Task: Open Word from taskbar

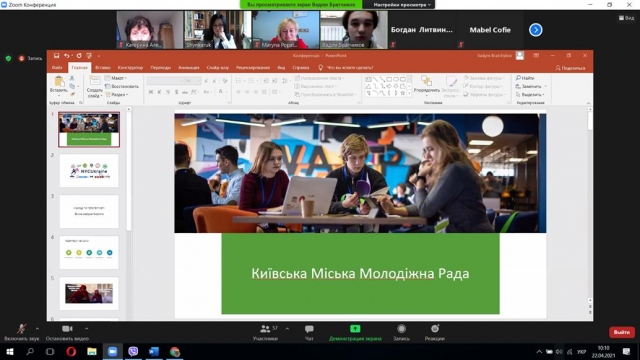Action: coord(154,351)
